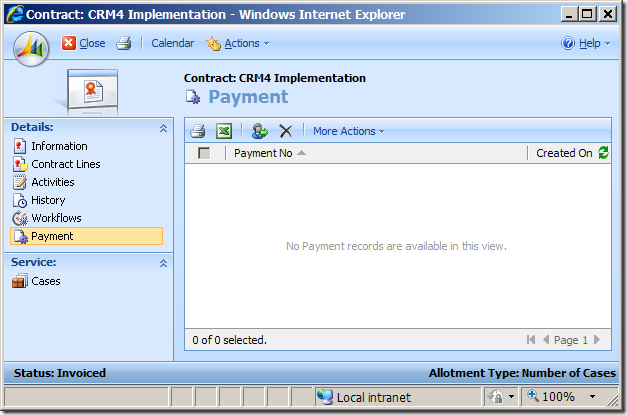Click "No Payment records are available" message
The width and height of the screenshot is (627, 415).
pos(396,246)
